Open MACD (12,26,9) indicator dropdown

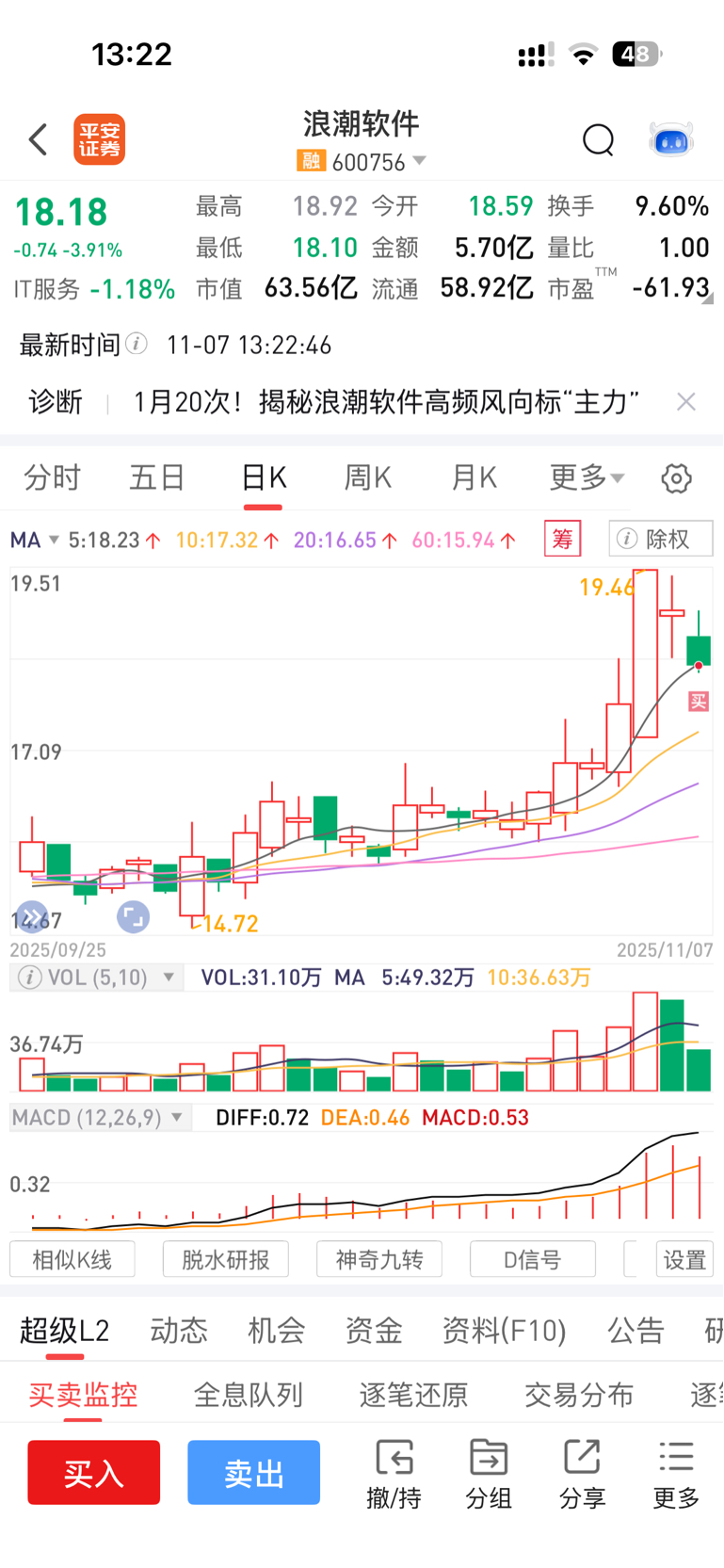[101, 1118]
